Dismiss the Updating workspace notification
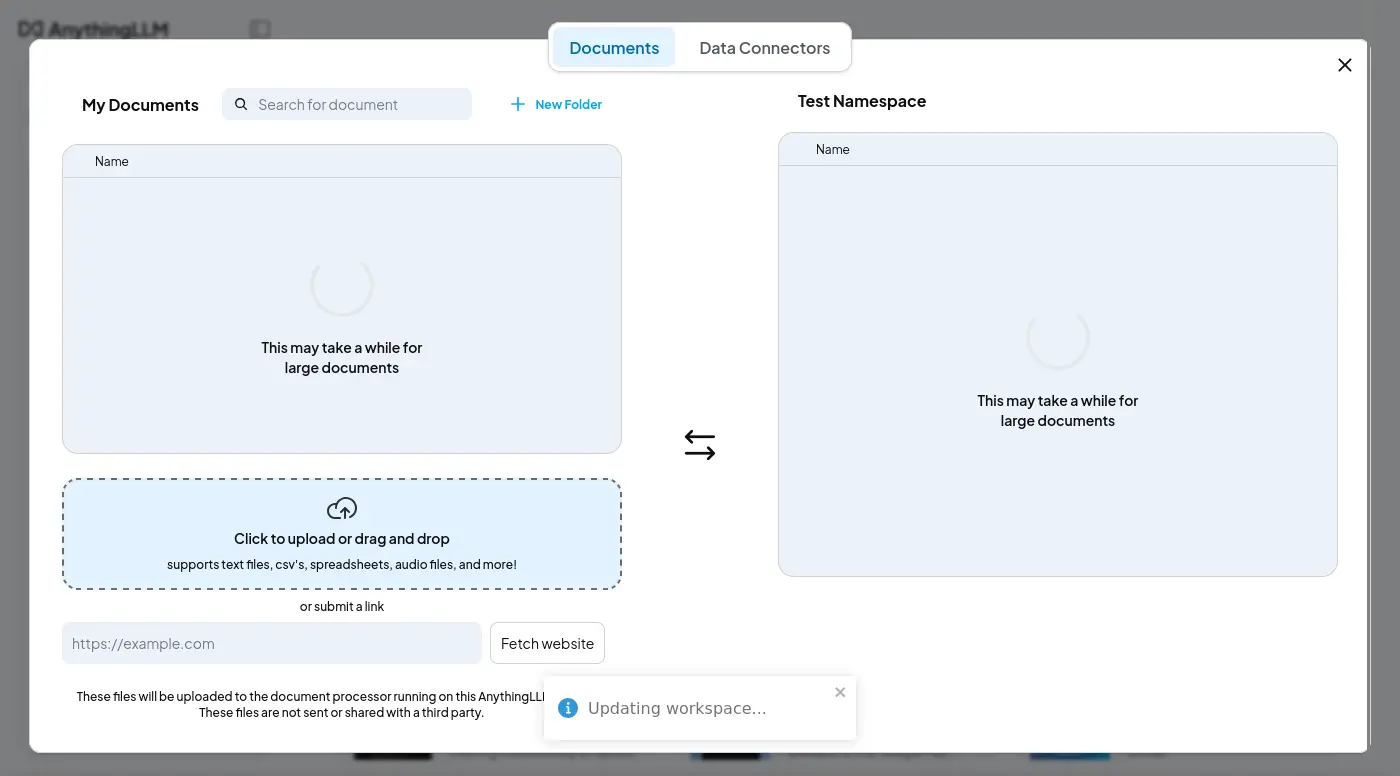Viewport: 1400px width, 776px height. pyautogui.click(x=840, y=692)
